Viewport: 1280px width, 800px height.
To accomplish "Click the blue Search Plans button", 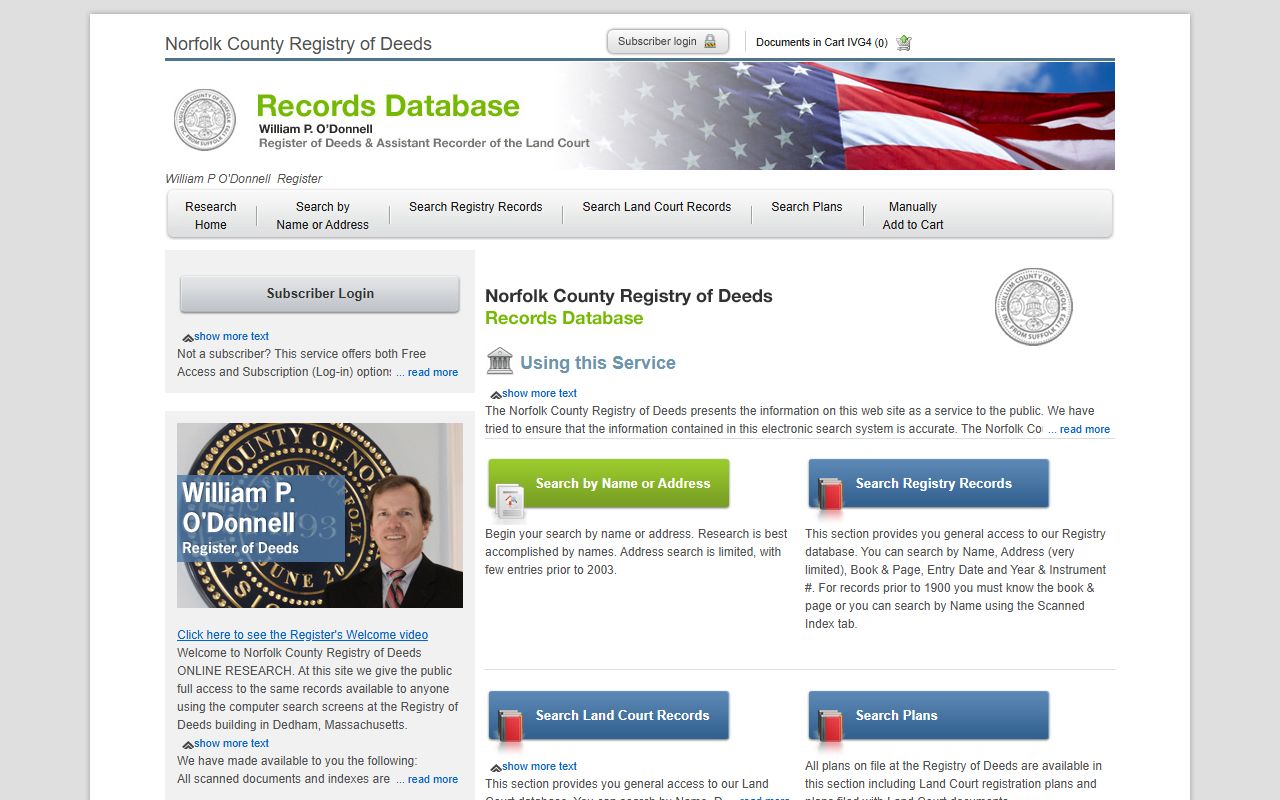I will pyautogui.click(x=929, y=716).
